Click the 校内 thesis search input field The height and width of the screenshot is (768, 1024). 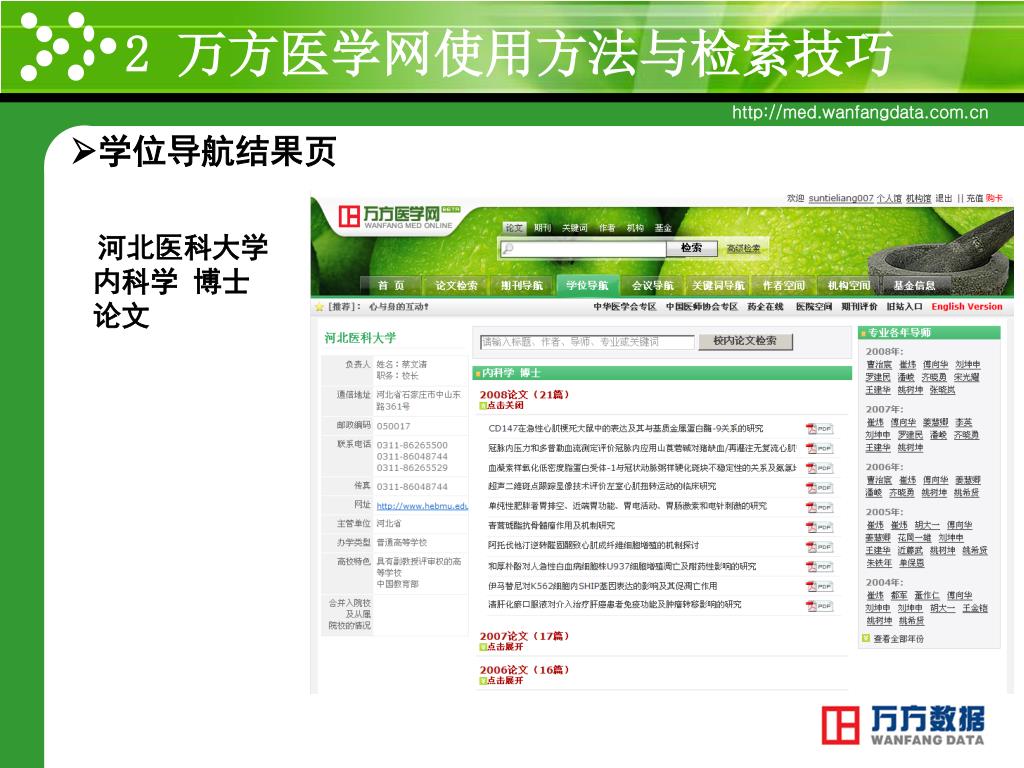point(587,342)
